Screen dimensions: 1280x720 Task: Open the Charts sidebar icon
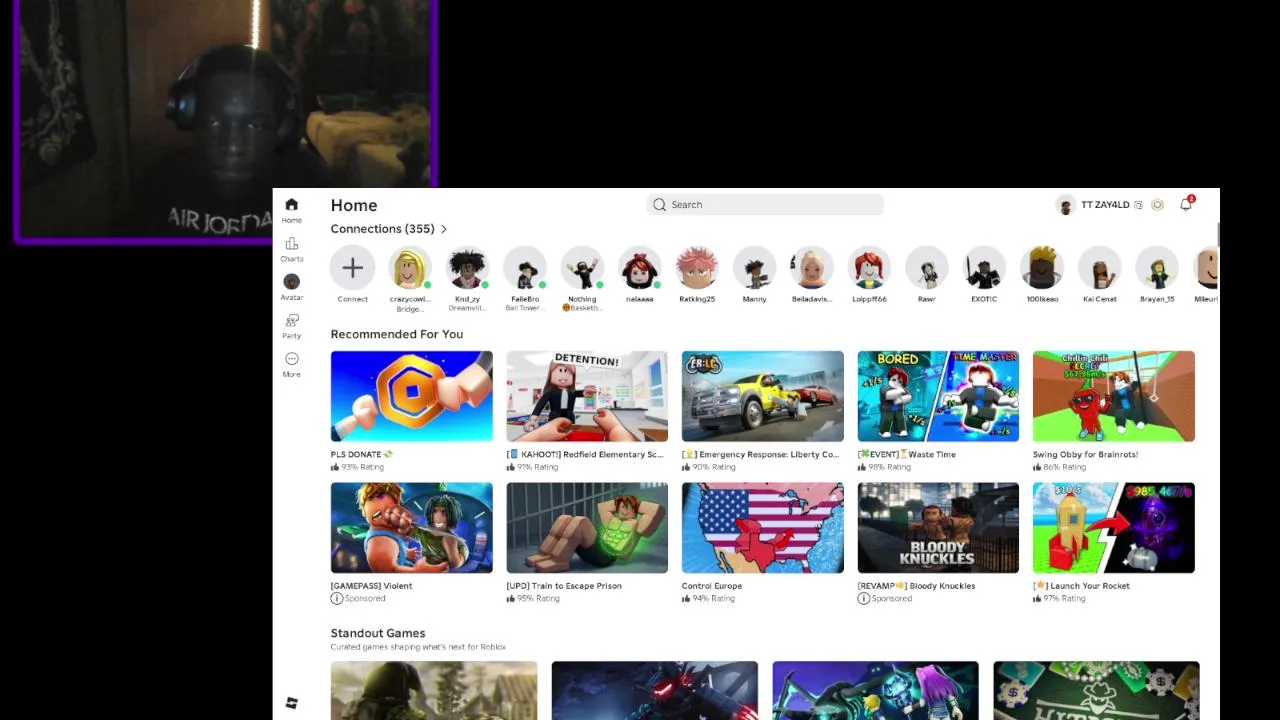click(291, 244)
